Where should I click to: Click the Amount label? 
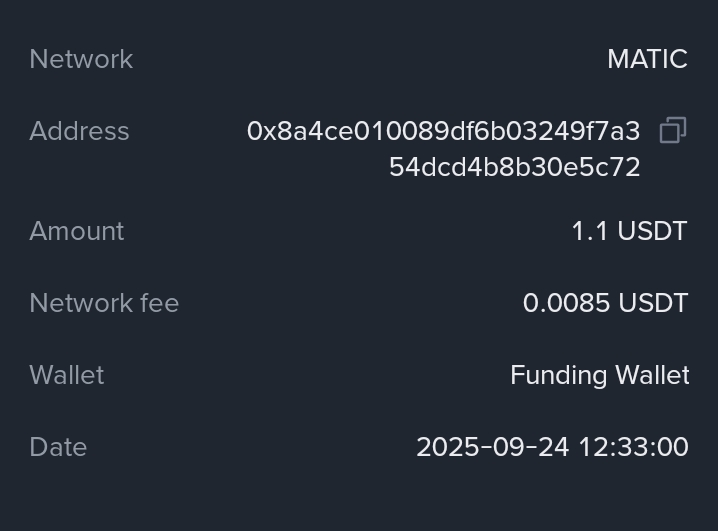click(77, 231)
